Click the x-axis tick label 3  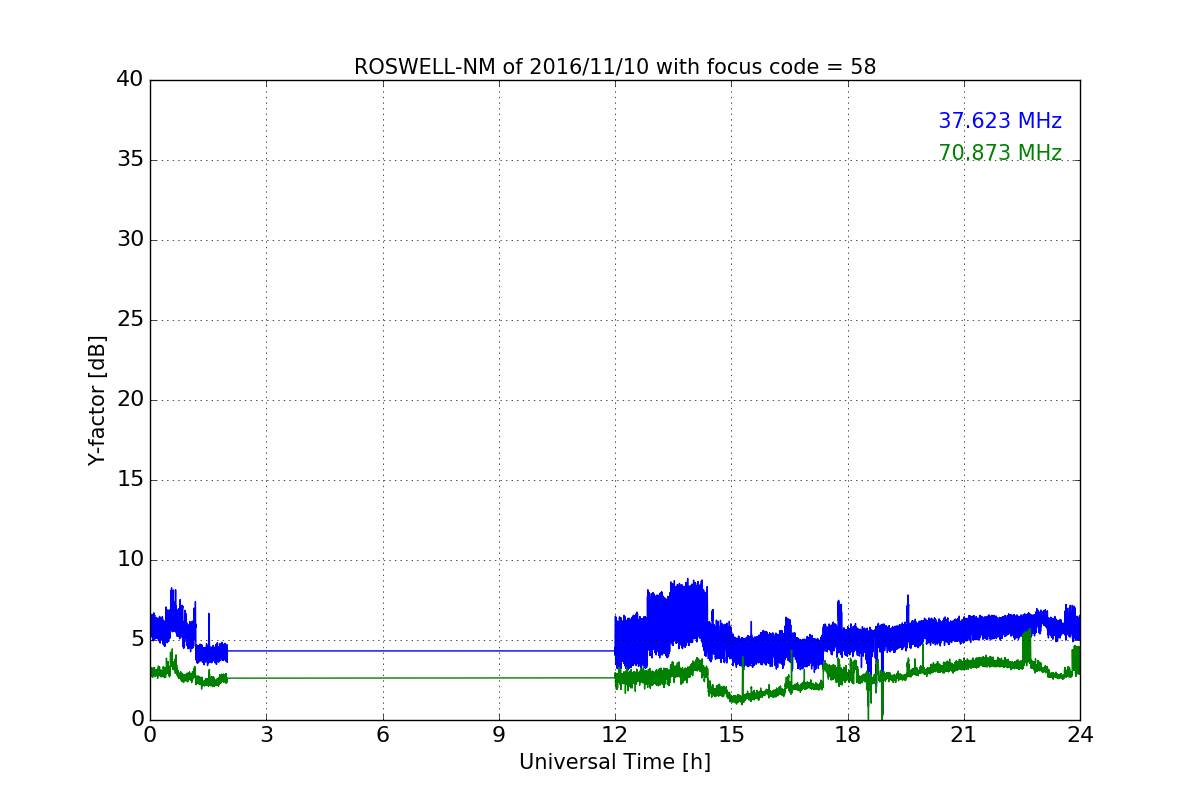pos(266,735)
